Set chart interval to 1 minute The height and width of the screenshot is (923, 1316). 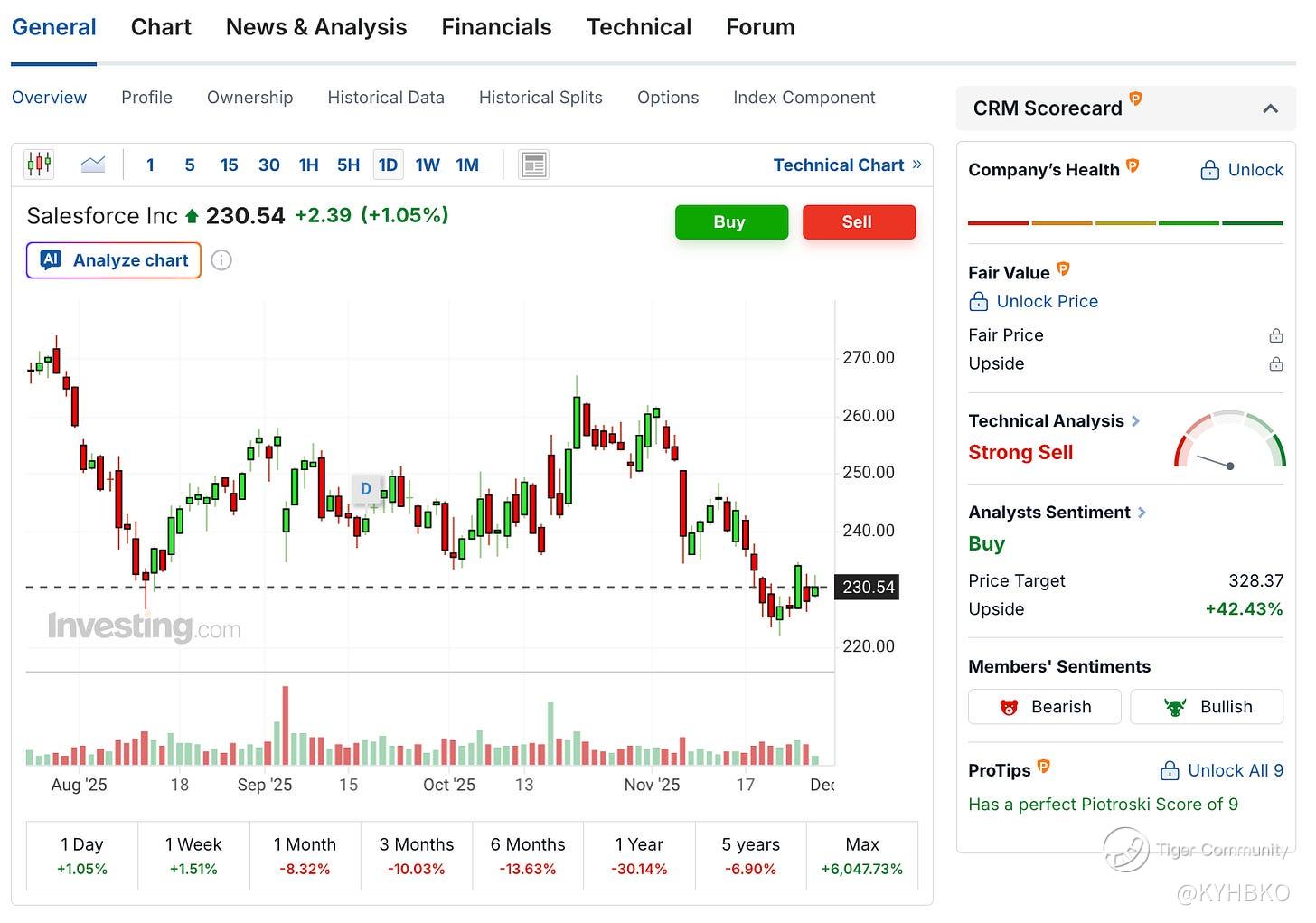(150, 165)
